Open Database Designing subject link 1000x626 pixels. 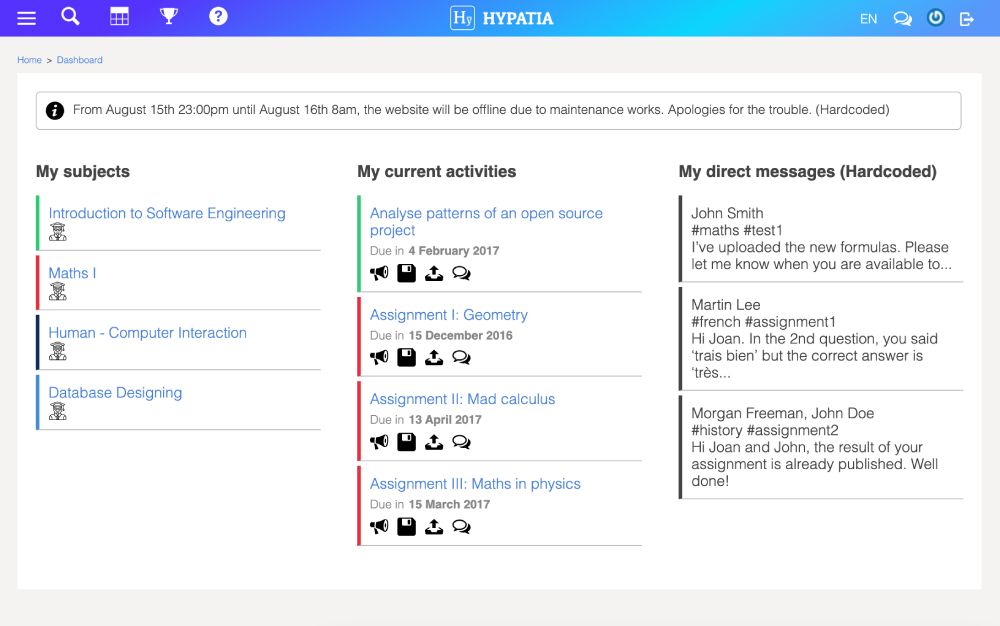(x=115, y=393)
